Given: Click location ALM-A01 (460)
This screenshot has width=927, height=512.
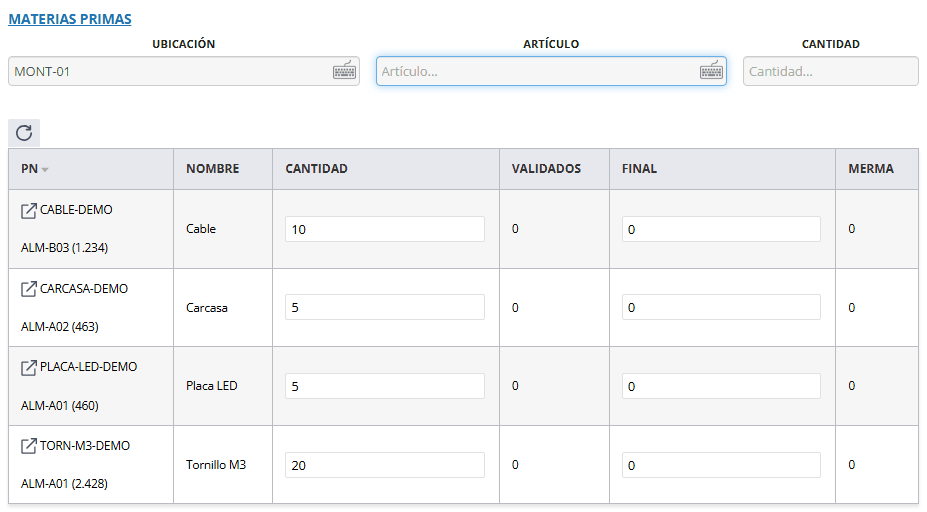Looking at the screenshot, I should 60,406.
